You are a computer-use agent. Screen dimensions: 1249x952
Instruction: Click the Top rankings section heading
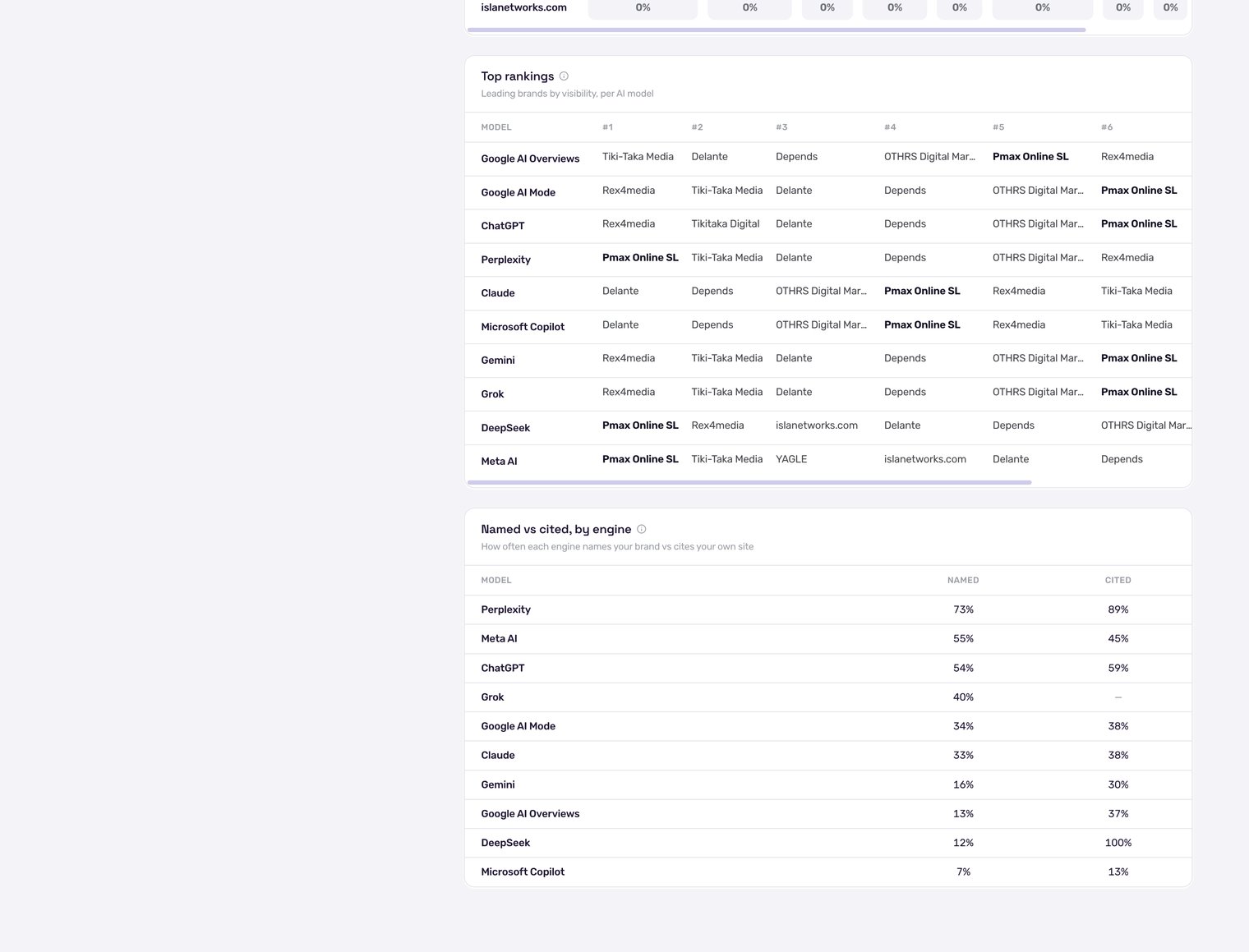point(517,76)
